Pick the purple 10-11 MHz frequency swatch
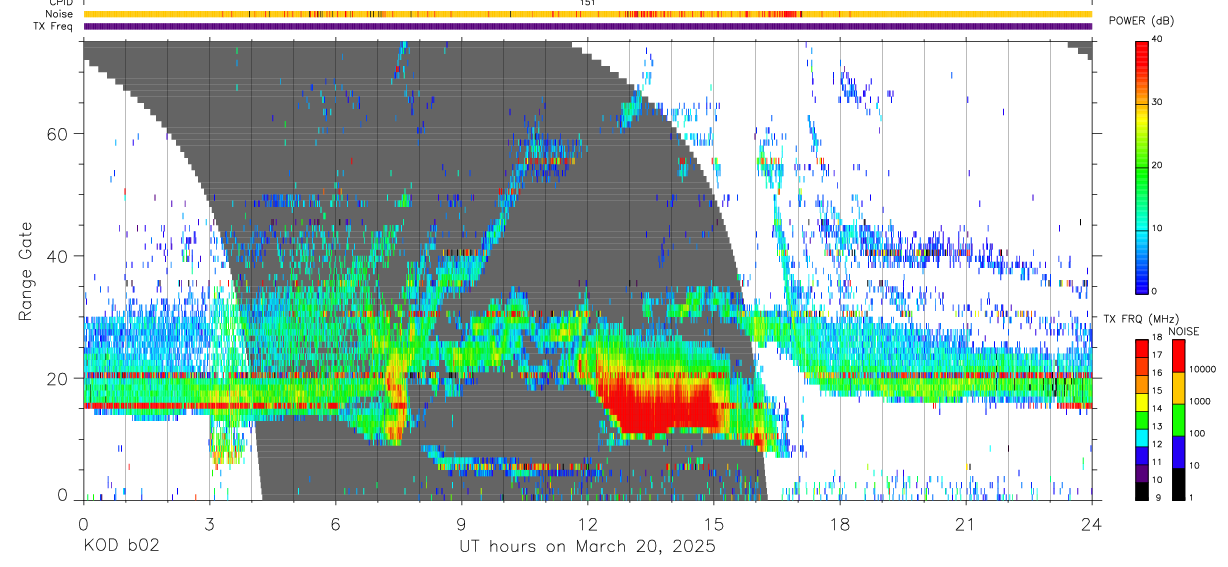 point(1142,471)
